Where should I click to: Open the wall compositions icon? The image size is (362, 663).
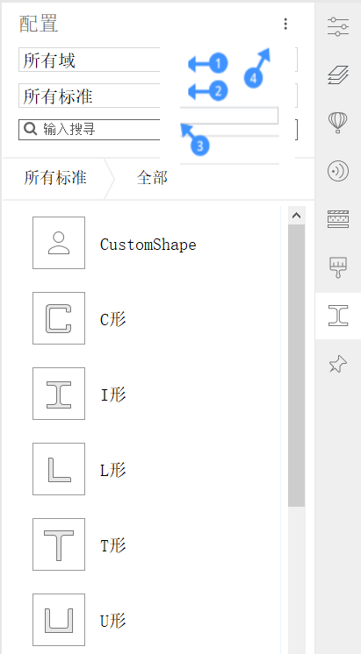pyautogui.click(x=338, y=219)
